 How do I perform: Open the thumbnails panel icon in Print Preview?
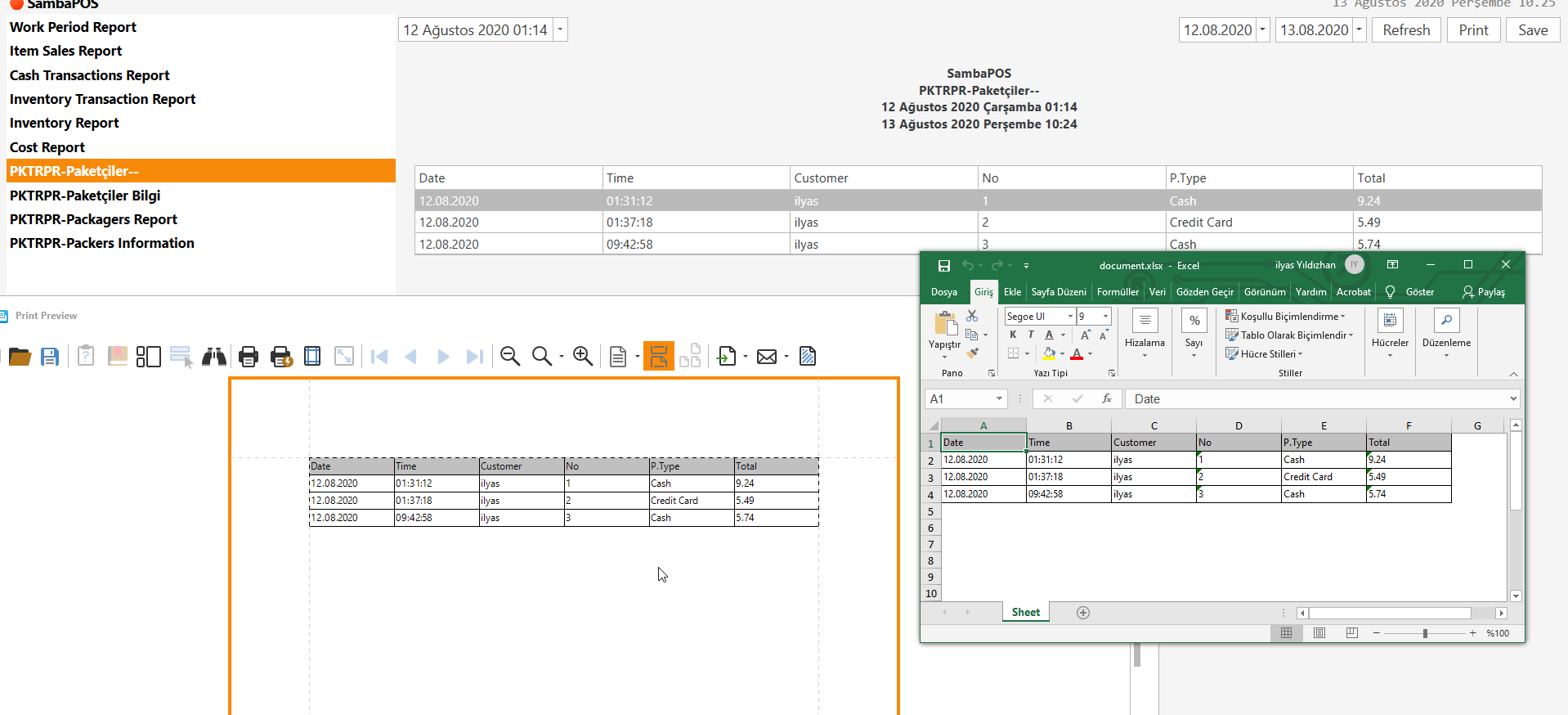(x=148, y=357)
